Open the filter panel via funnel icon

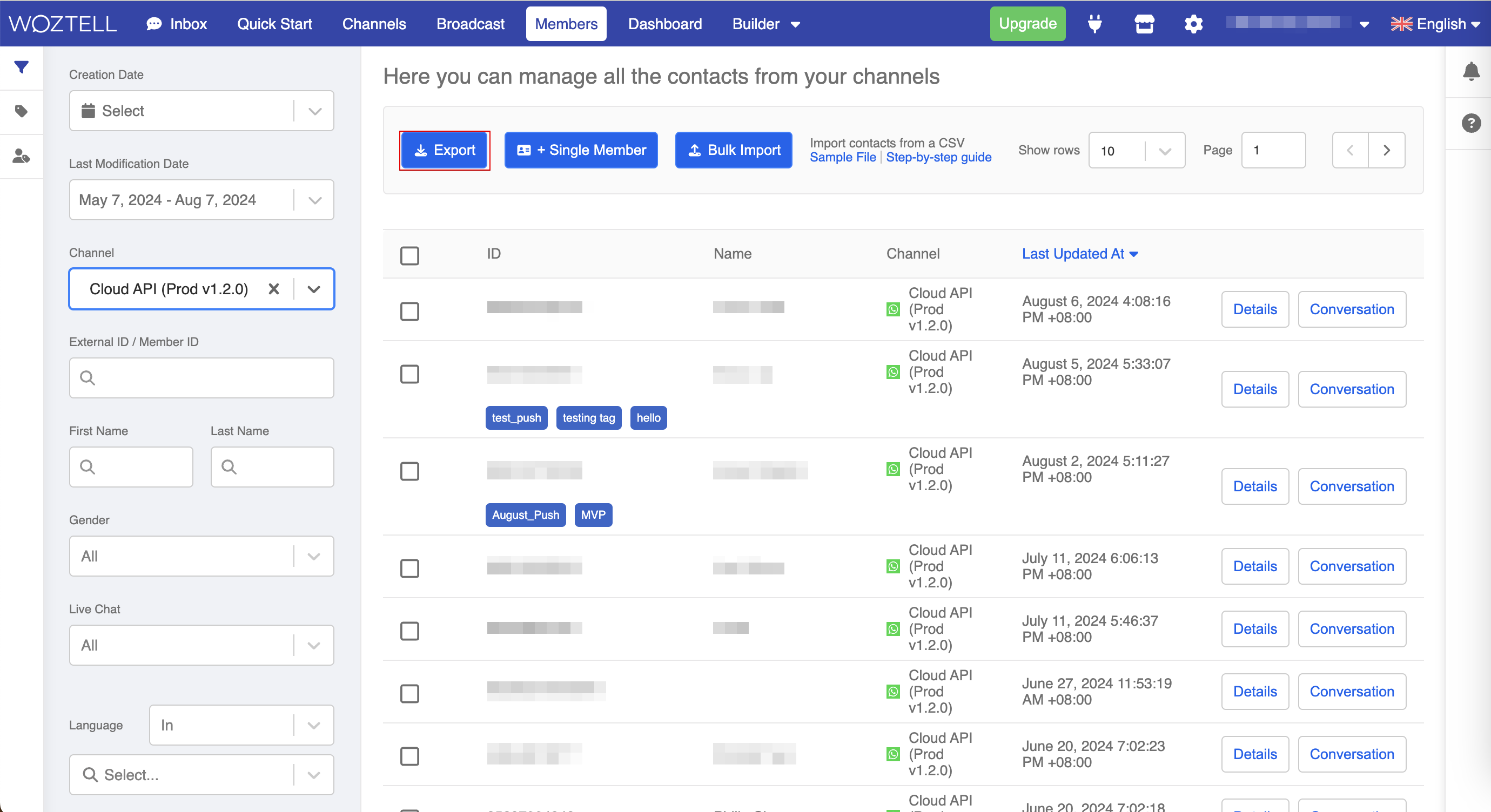[22, 67]
